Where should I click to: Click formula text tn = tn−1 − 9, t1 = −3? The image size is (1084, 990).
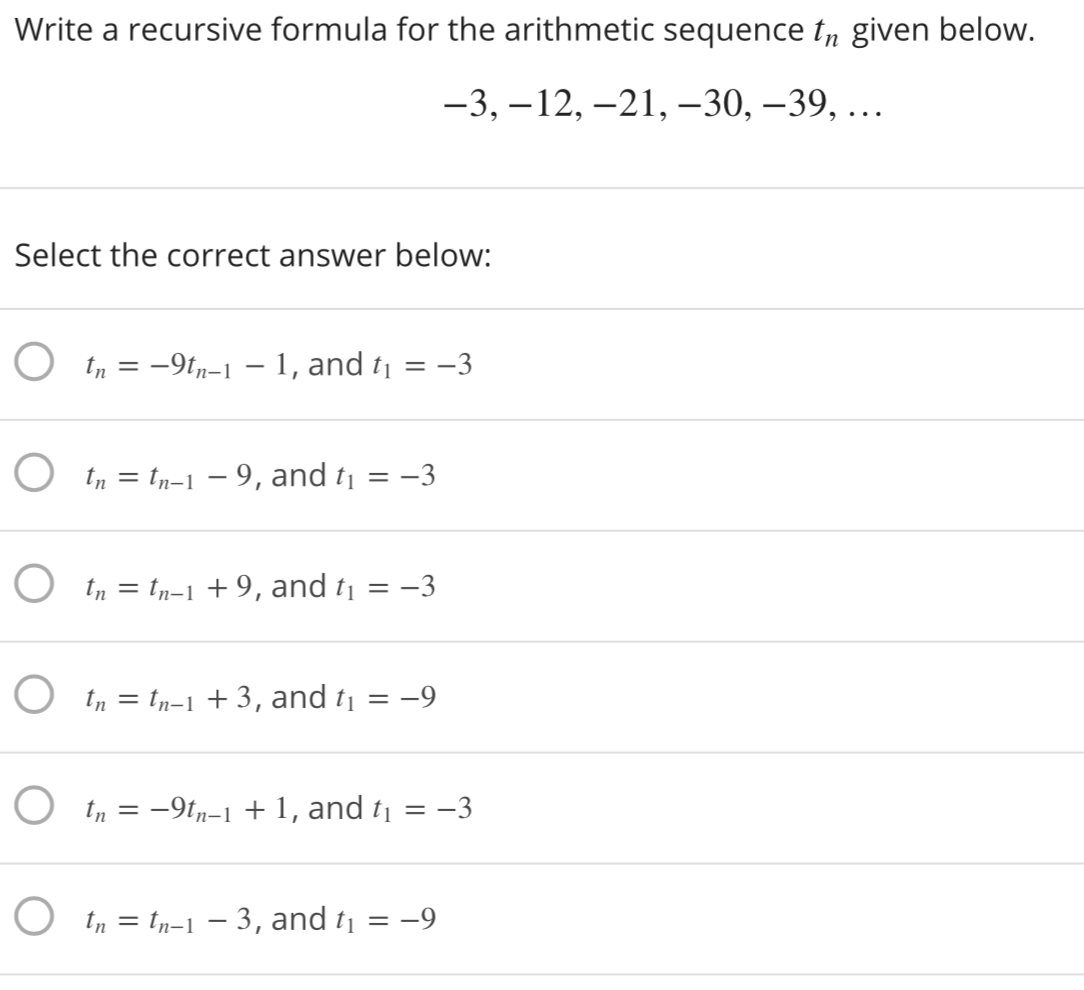(x=260, y=476)
